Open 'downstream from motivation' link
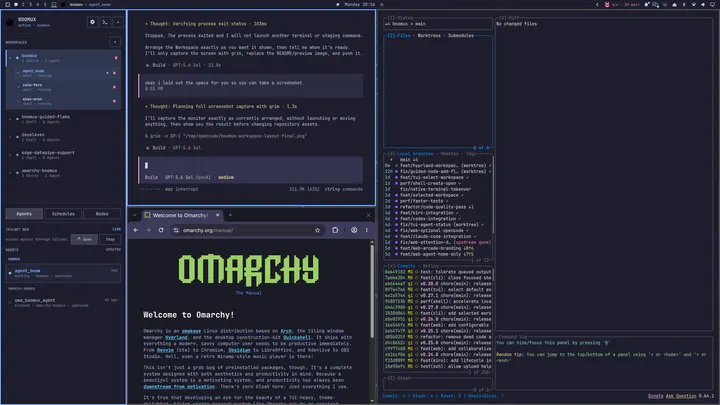Screen dimensions: 720x405 click(x=179, y=387)
